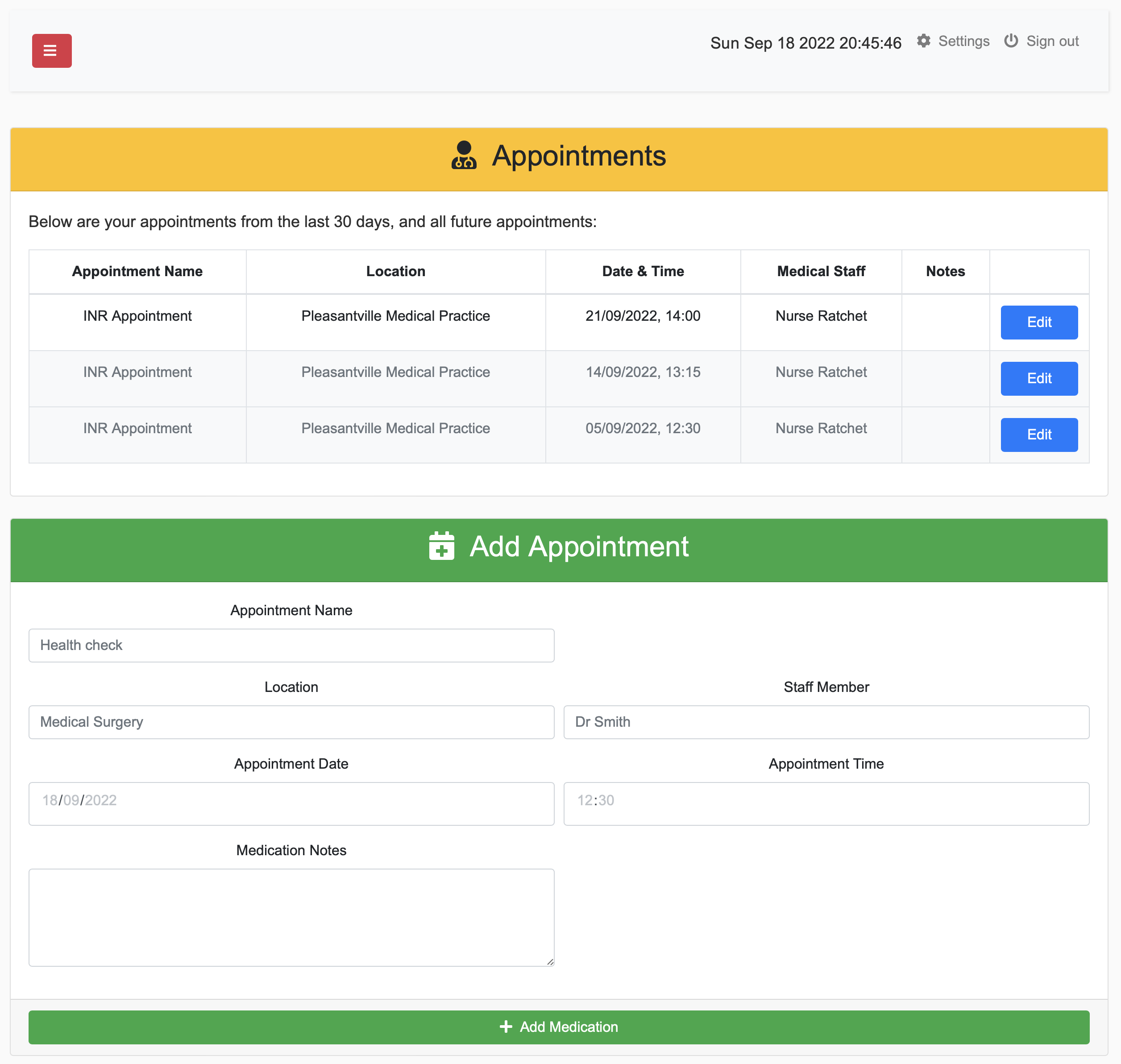
Task: Click Pleasantville Medical Practice in 05/09/2022 row
Action: tap(395, 428)
